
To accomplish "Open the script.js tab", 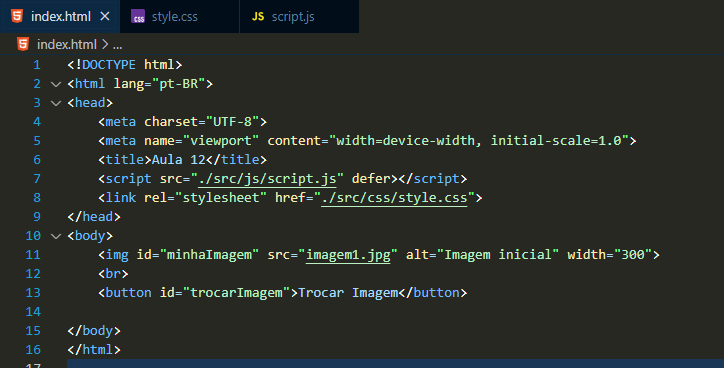I will 299,17.
